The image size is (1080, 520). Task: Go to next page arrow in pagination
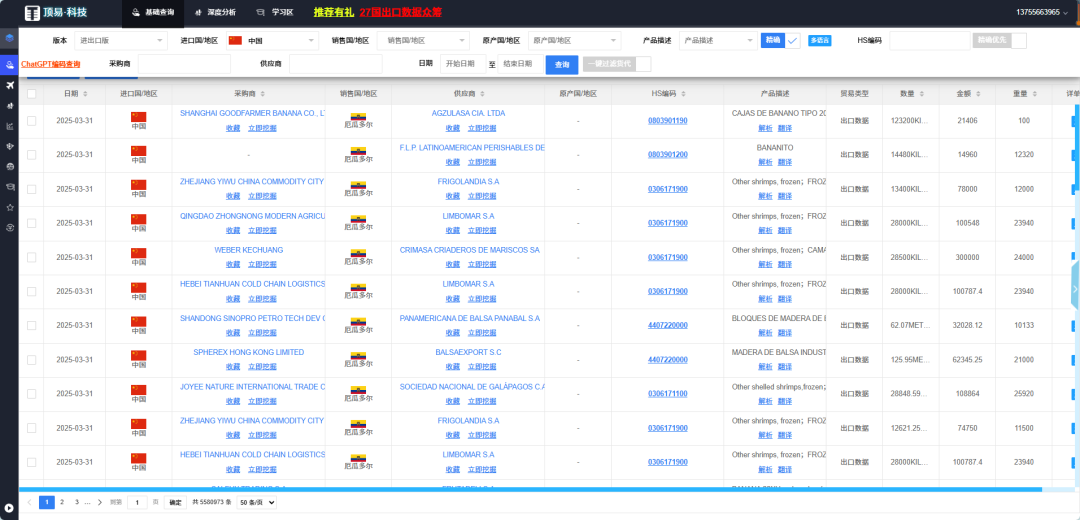[x=100, y=503]
